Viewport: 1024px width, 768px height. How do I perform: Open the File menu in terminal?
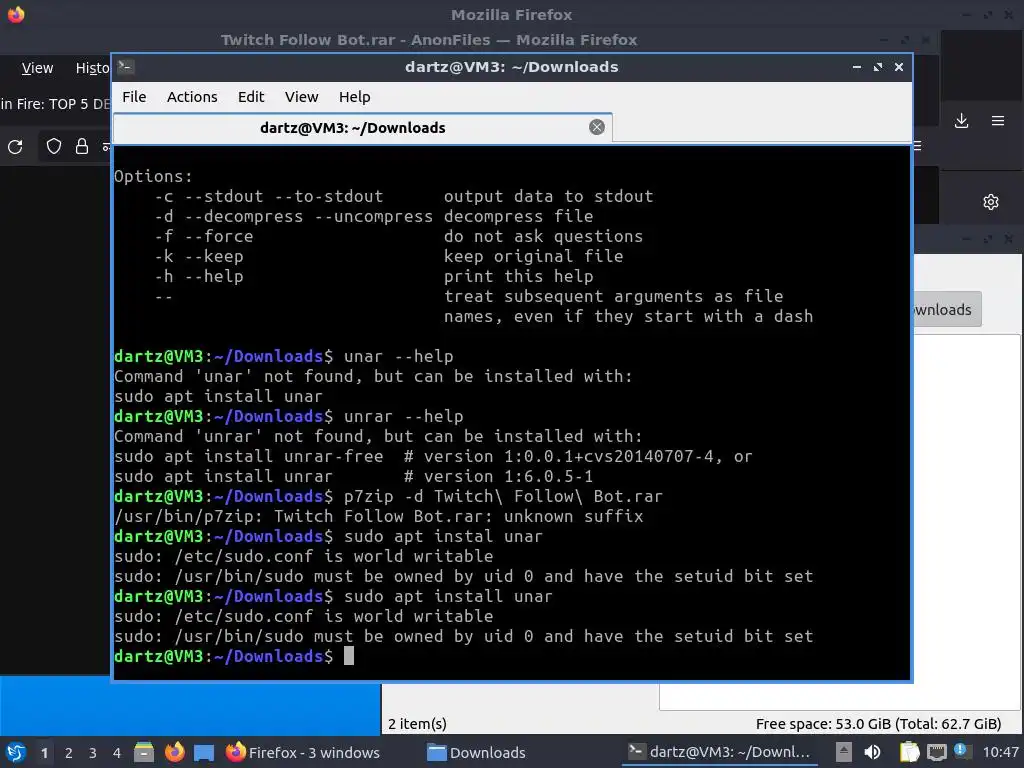click(134, 97)
